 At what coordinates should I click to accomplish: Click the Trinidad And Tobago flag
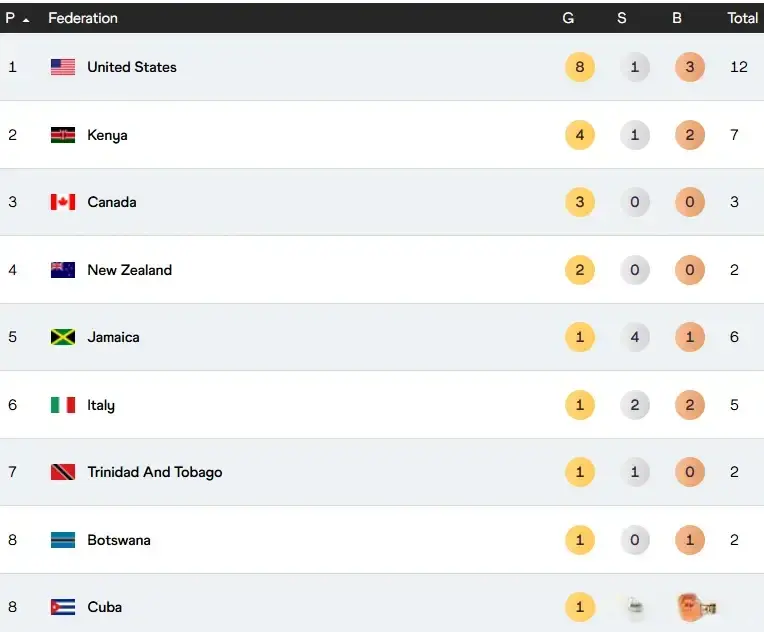tap(63, 472)
